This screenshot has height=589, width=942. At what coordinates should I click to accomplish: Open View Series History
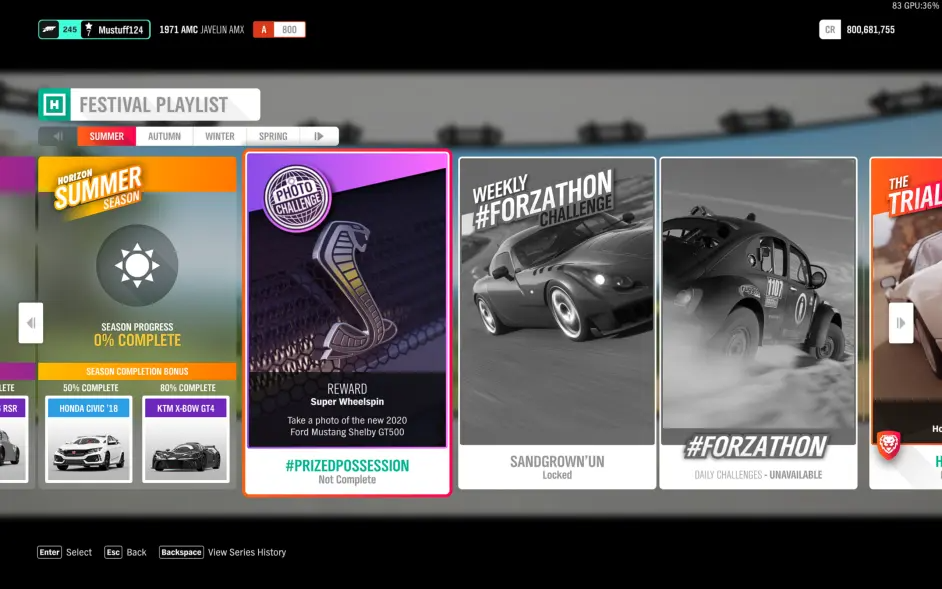[247, 552]
